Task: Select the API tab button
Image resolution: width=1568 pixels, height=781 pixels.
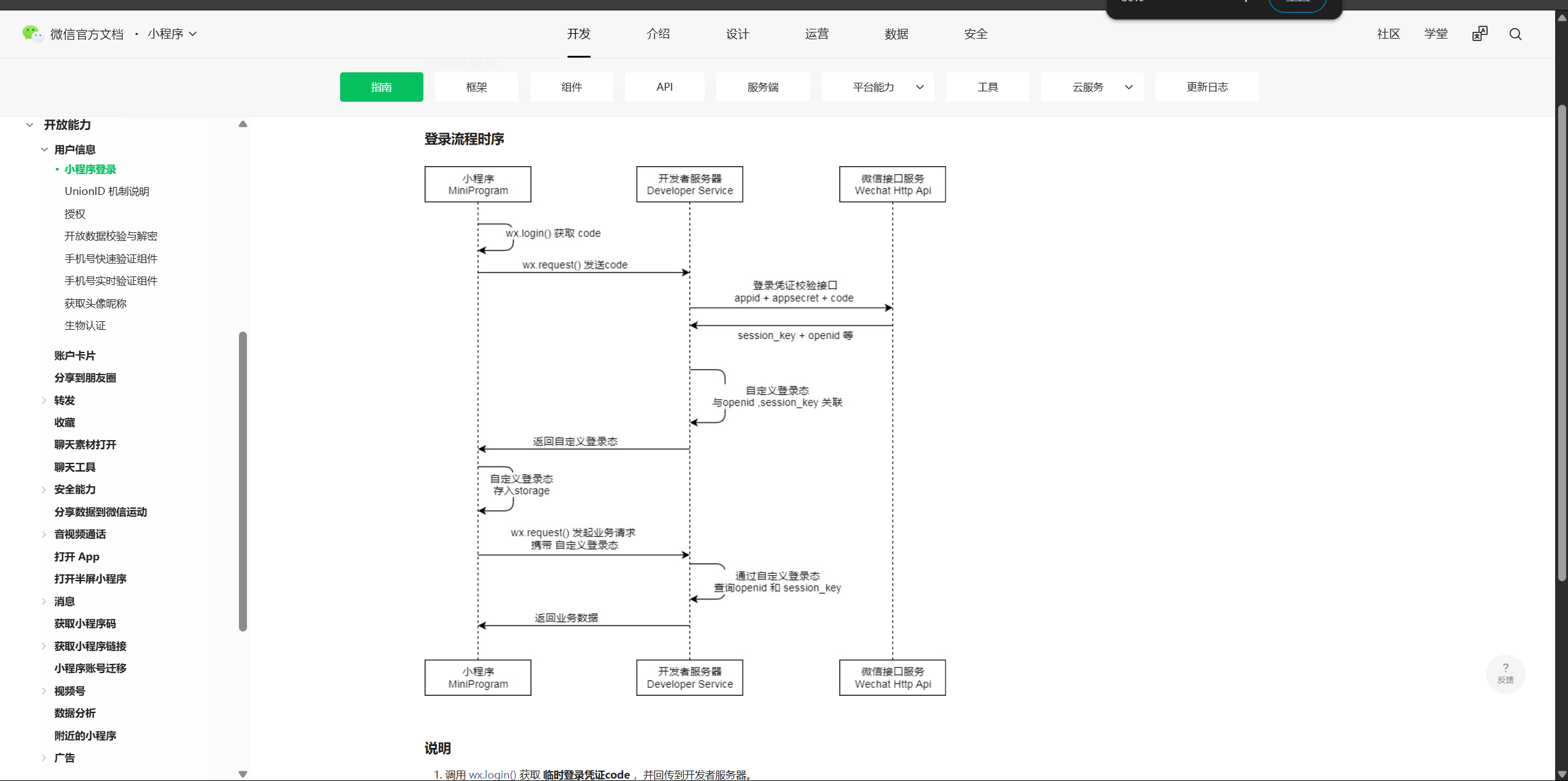Action: tap(664, 87)
